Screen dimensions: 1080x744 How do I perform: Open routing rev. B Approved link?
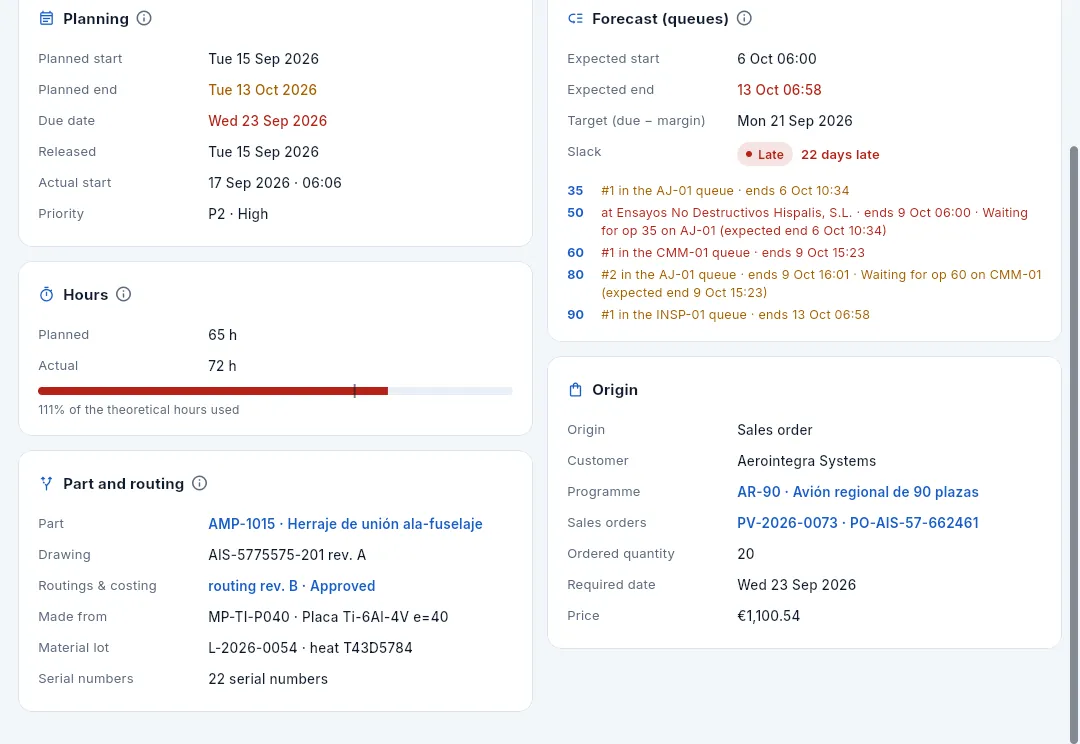click(291, 586)
